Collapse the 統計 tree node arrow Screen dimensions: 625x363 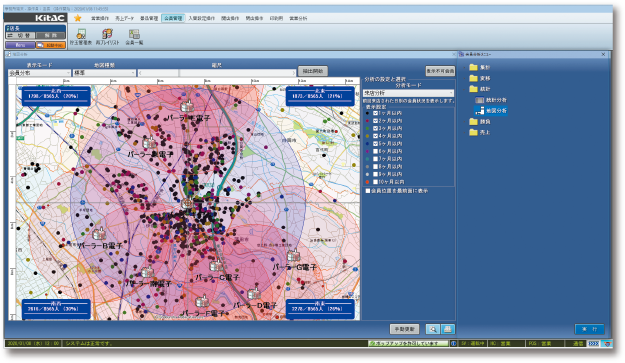[x=465, y=89]
